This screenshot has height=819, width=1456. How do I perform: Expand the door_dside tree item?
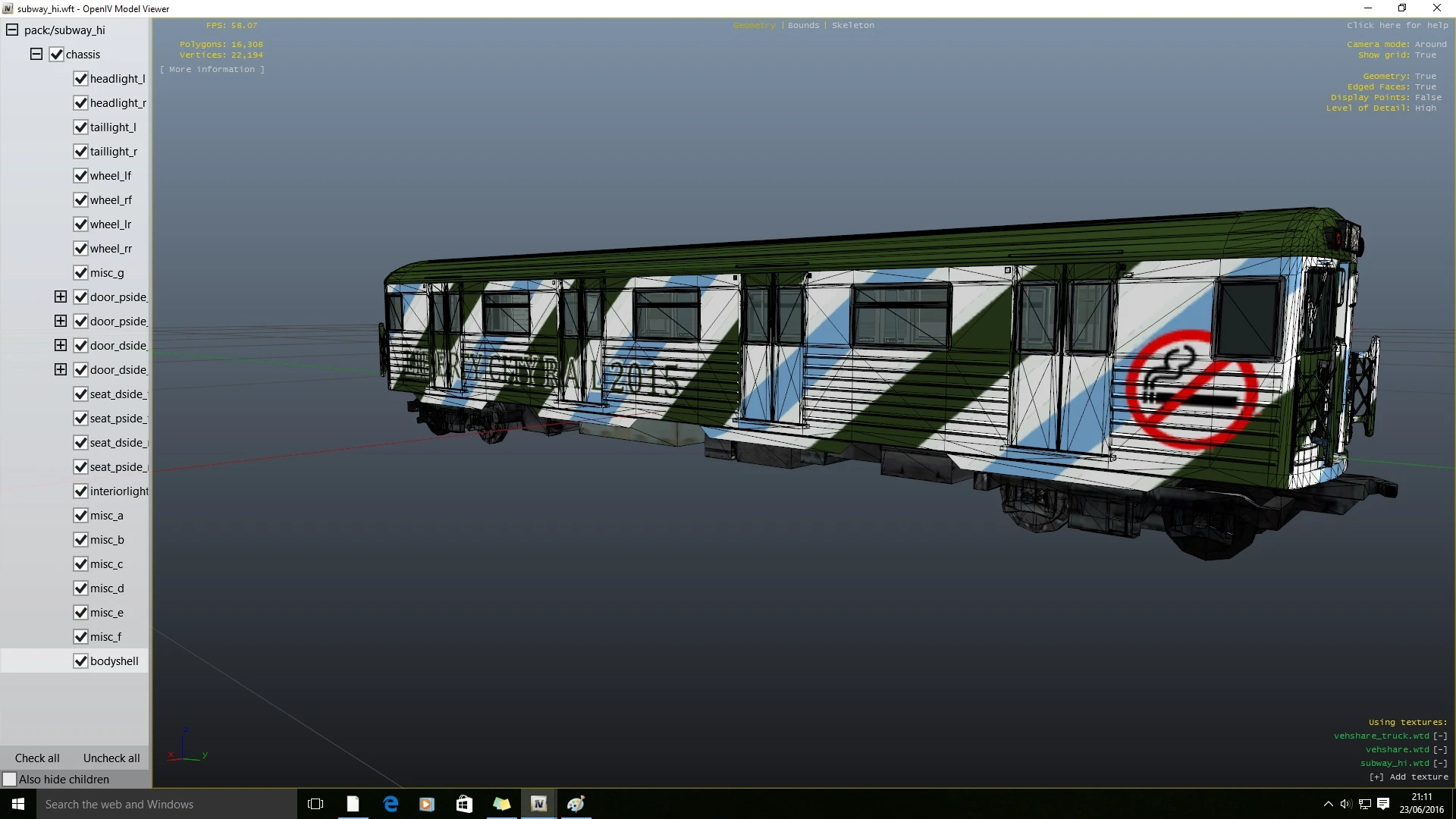(60, 345)
